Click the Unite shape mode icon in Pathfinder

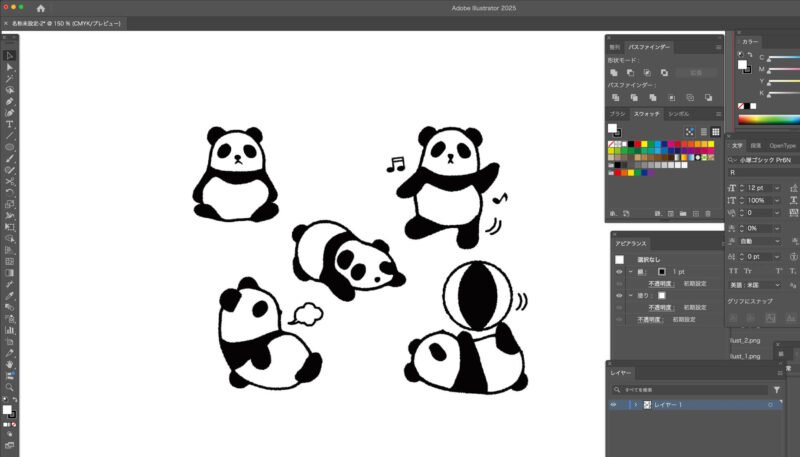click(x=613, y=72)
